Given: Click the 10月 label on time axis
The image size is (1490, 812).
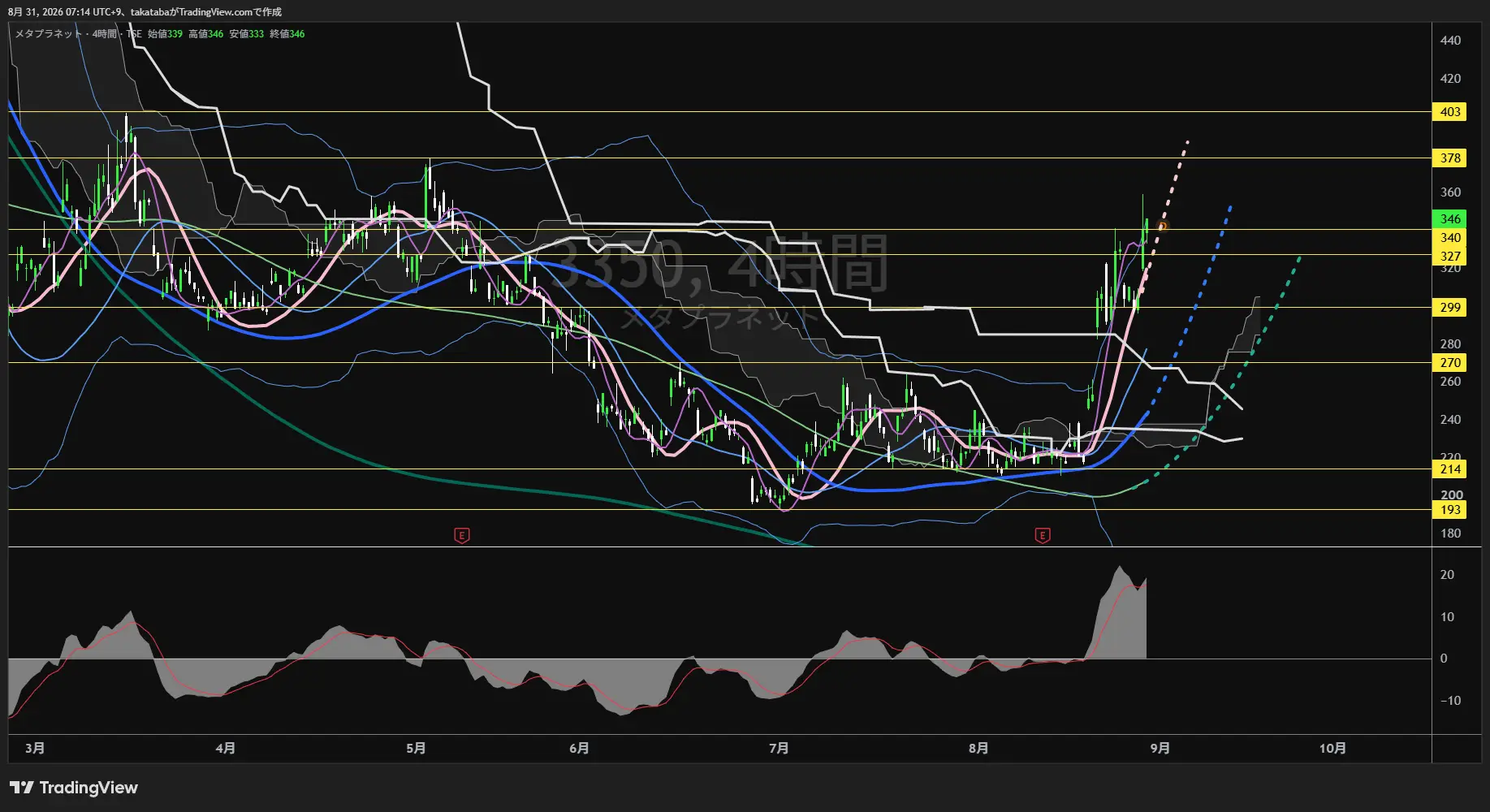Looking at the screenshot, I should click(1332, 749).
